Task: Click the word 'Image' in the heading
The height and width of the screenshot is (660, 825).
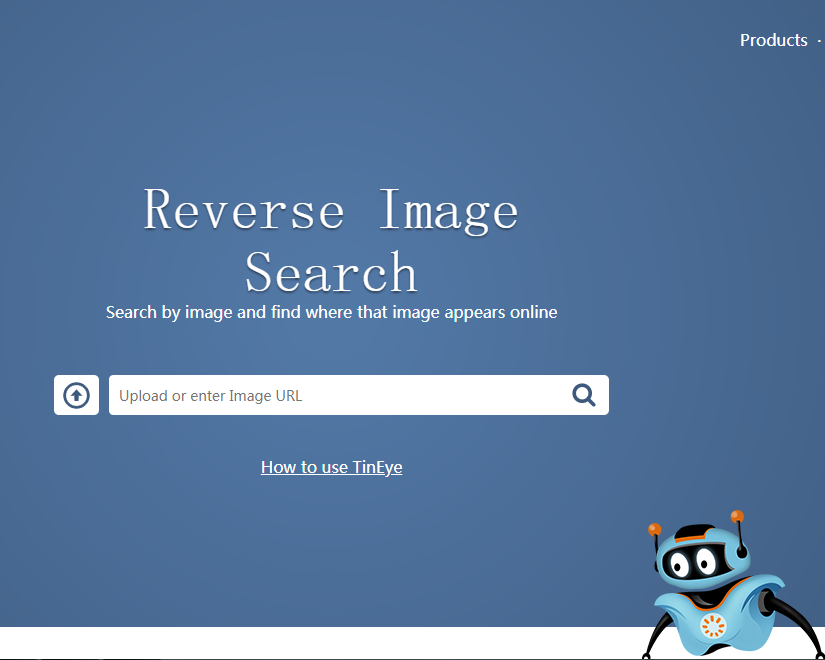Action: click(449, 211)
